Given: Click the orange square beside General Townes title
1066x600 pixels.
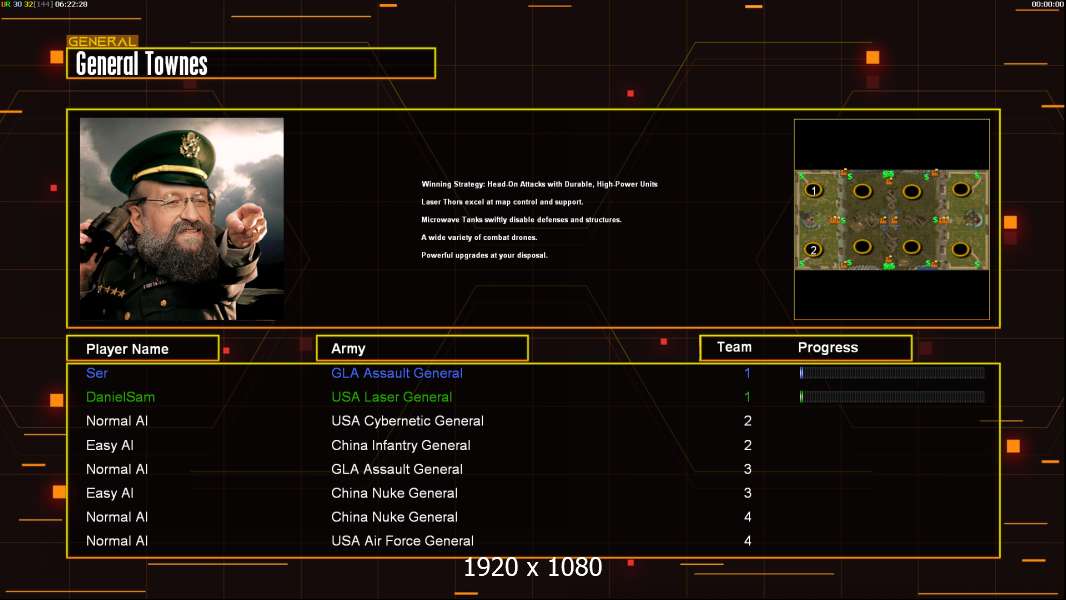Looking at the screenshot, I should tap(57, 57).
